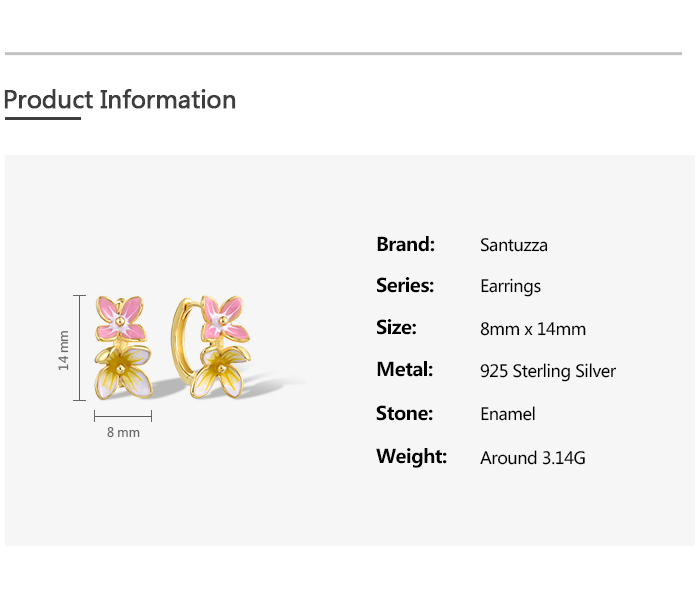Select the Earrings series value
Image resolution: width=700 pixels, height=596 pixels.
click(510, 287)
